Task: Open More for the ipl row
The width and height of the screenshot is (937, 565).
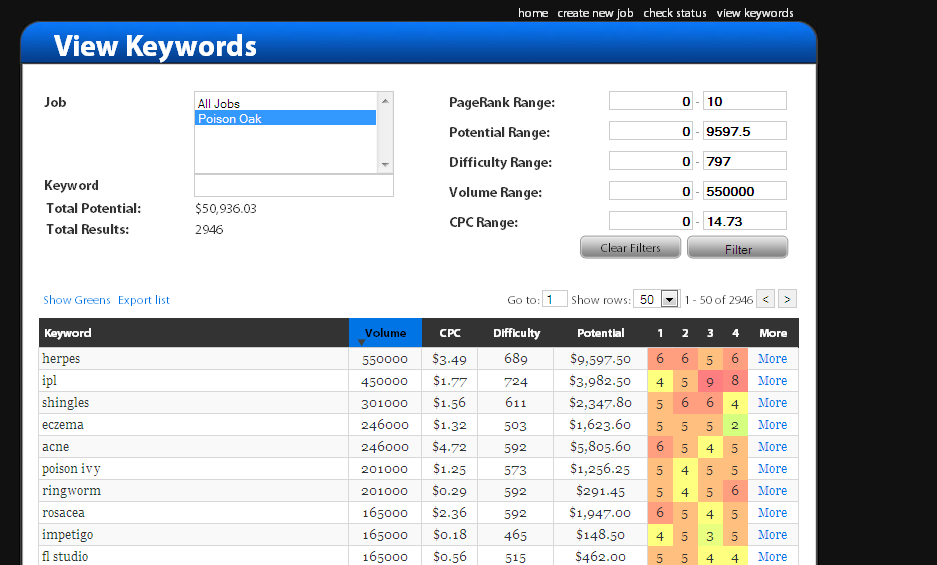Action: (x=773, y=381)
